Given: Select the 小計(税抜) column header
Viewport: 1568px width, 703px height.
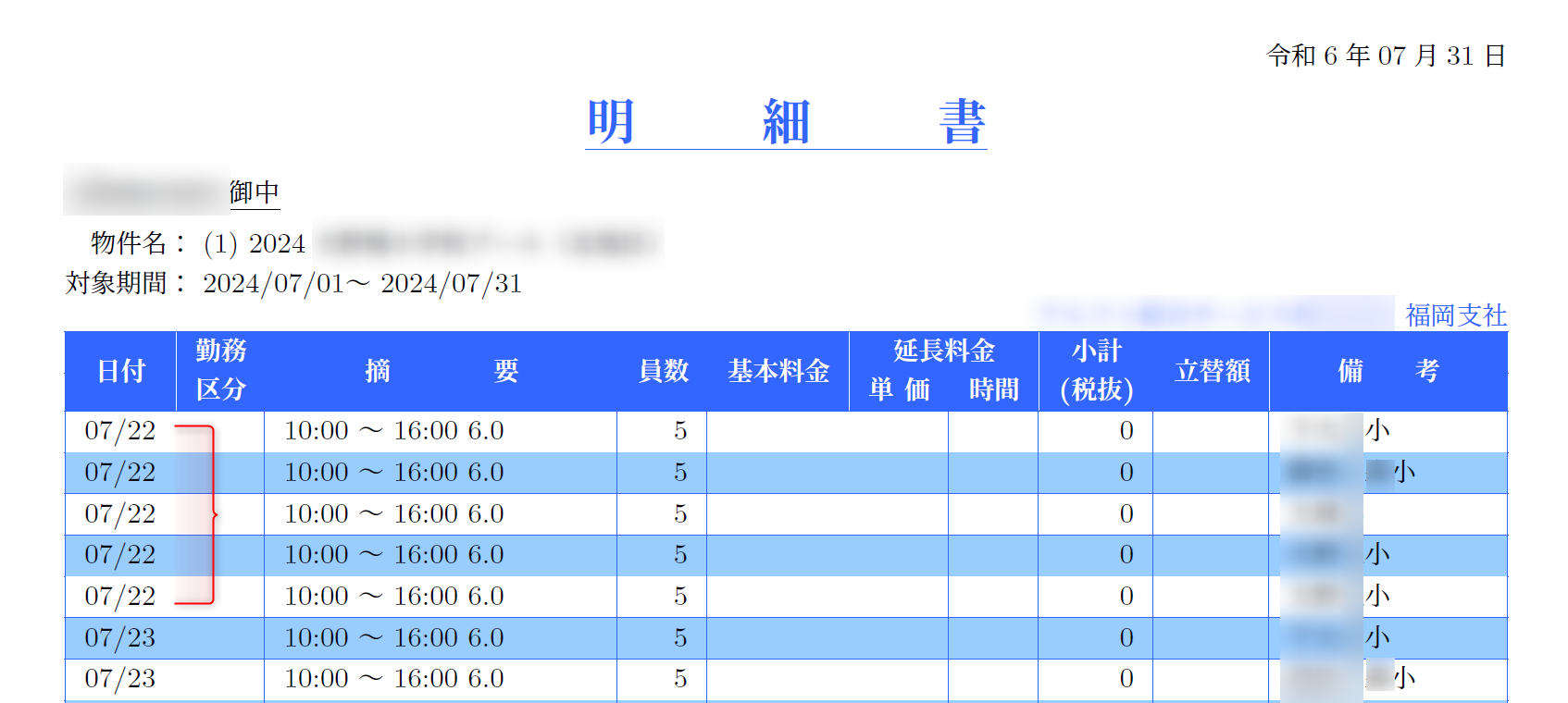Looking at the screenshot, I should 1096,371.
